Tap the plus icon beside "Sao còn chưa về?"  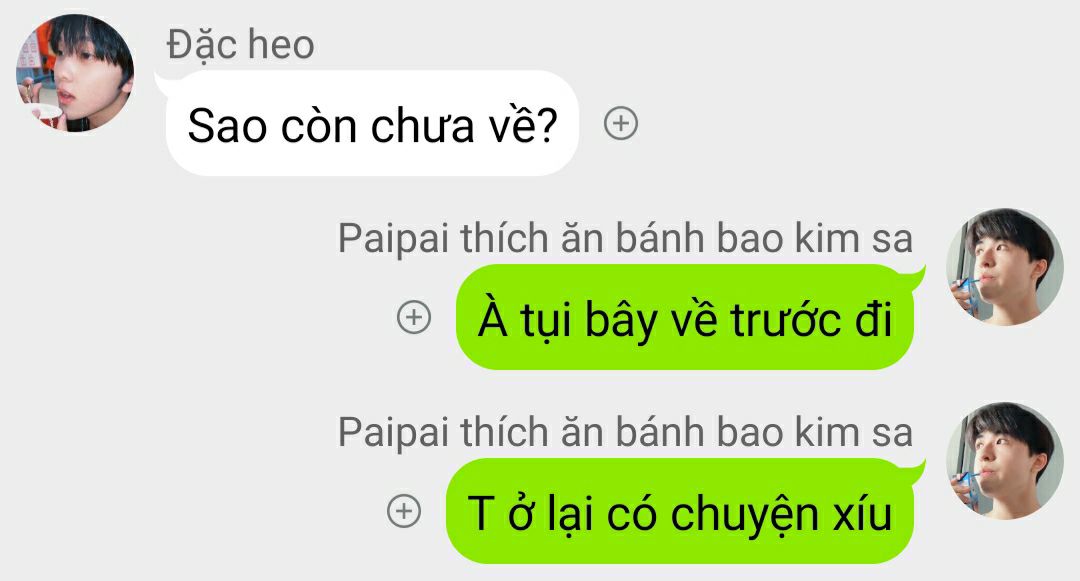621,124
